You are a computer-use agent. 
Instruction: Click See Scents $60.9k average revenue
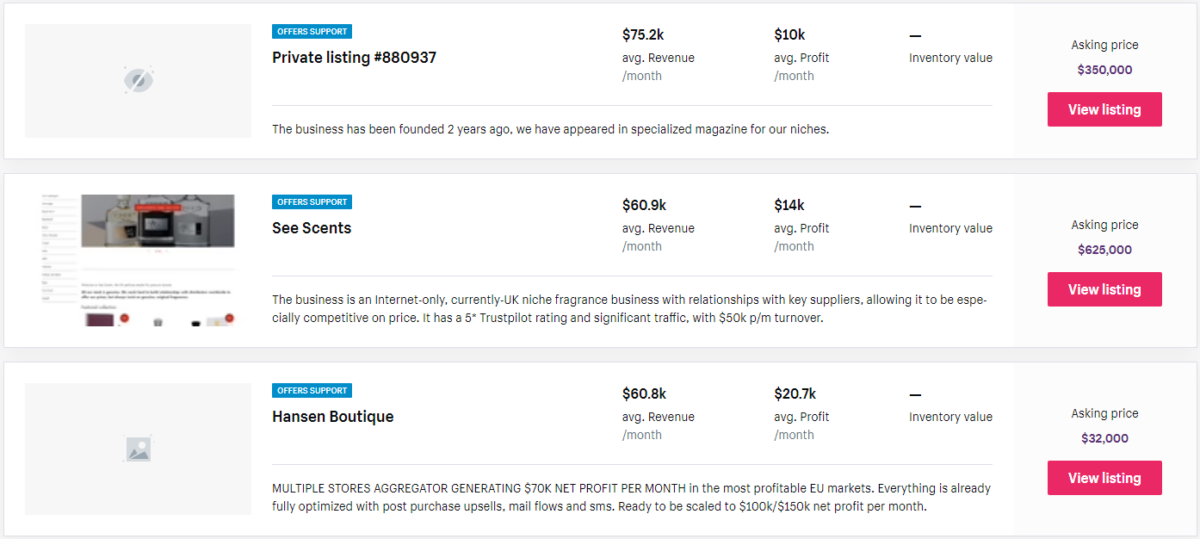click(x=644, y=205)
